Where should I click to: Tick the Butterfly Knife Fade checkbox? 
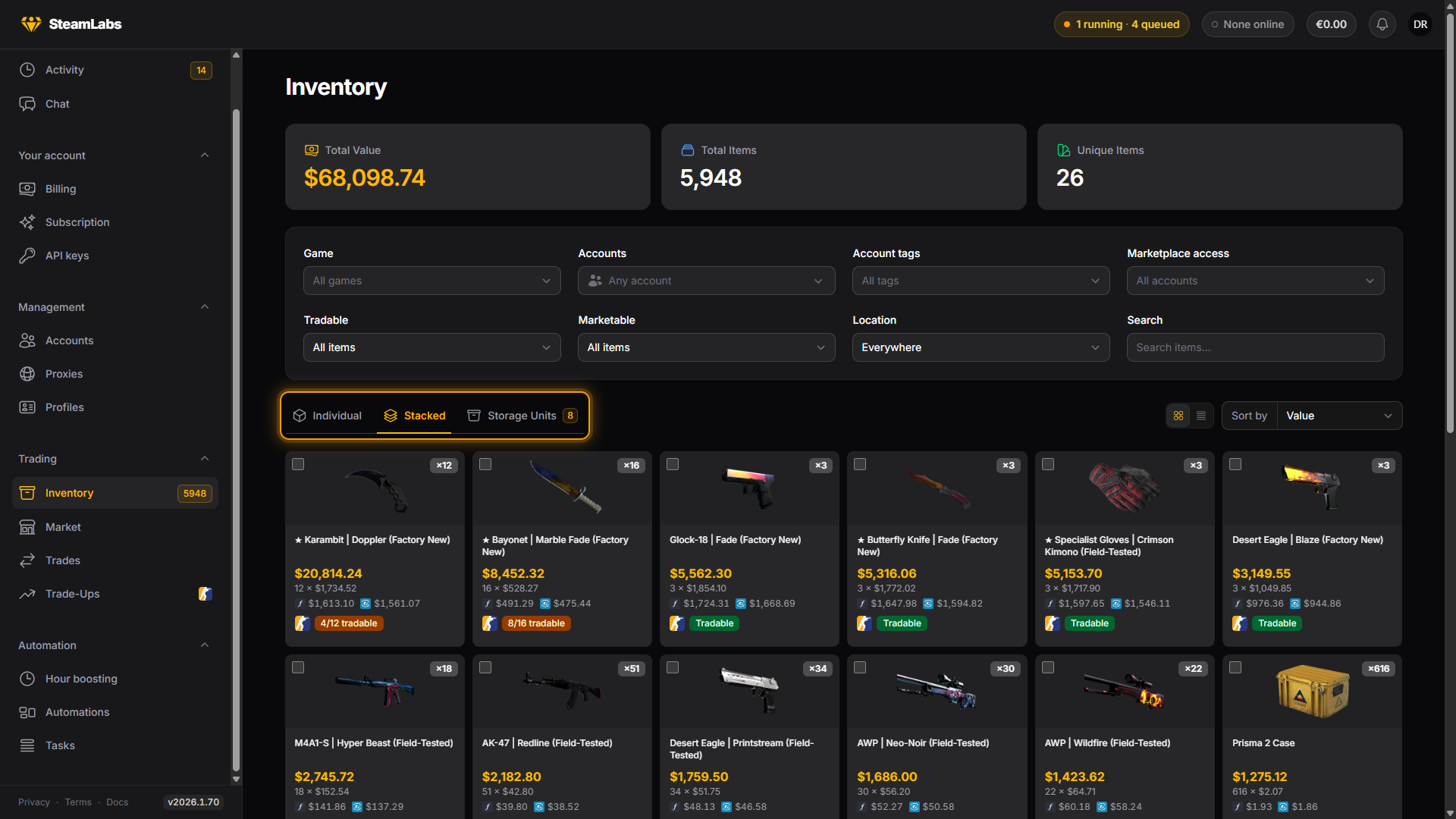coord(860,464)
